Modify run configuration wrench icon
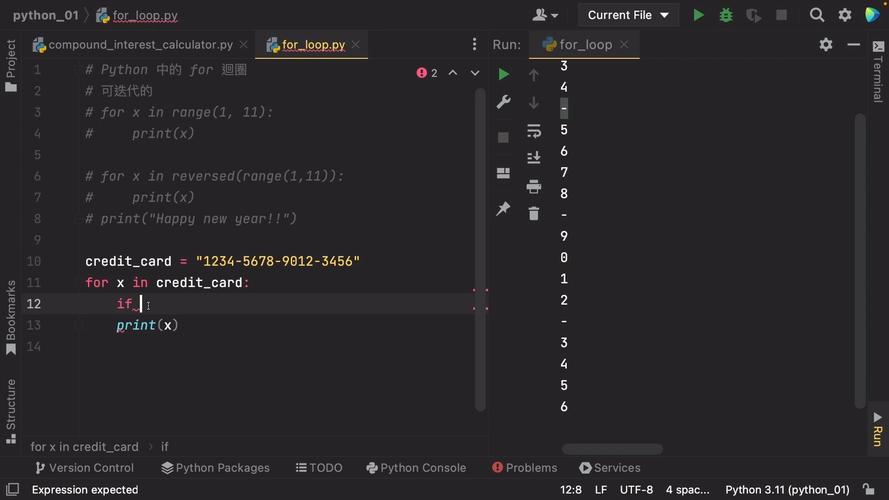The image size is (889, 500). pyautogui.click(x=503, y=102)
